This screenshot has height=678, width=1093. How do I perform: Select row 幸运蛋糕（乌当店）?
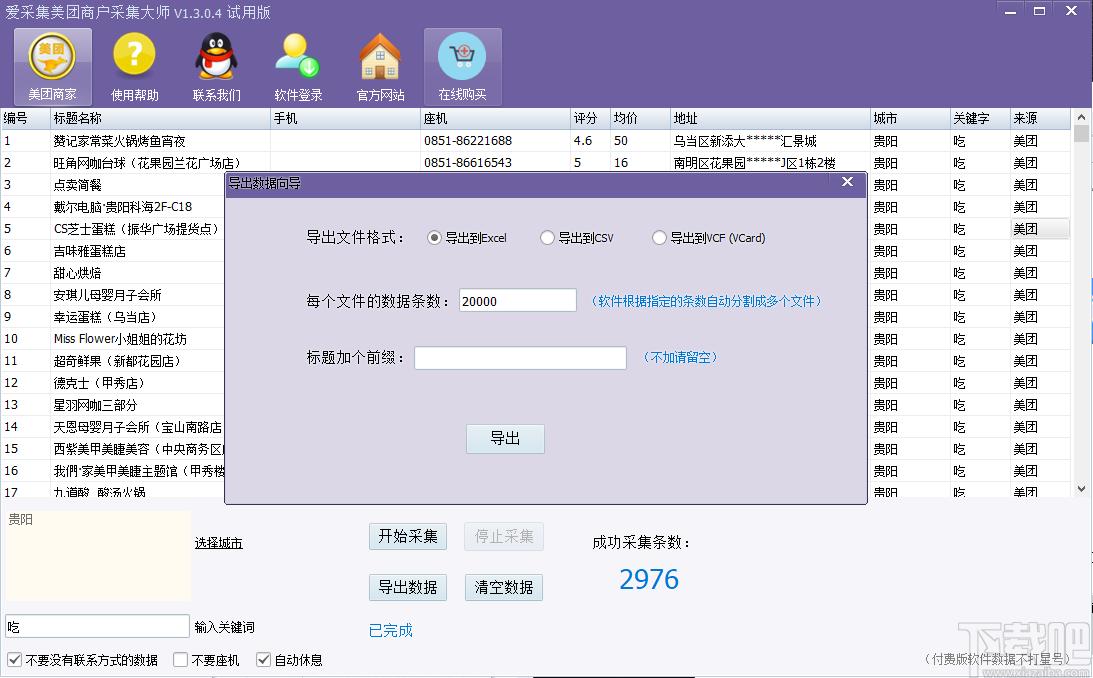point(105,317)
